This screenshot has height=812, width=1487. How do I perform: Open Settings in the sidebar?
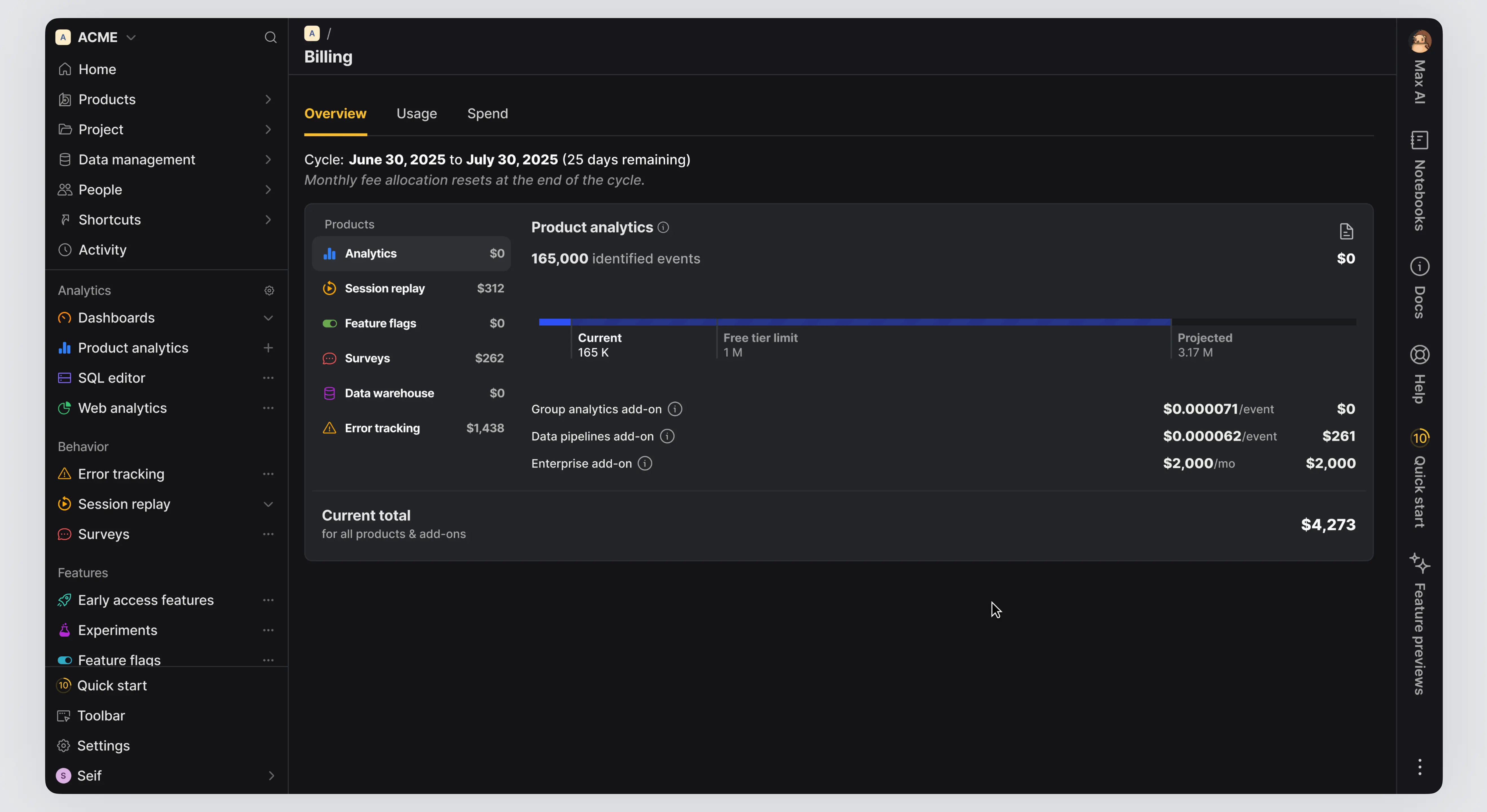(103, 746)
